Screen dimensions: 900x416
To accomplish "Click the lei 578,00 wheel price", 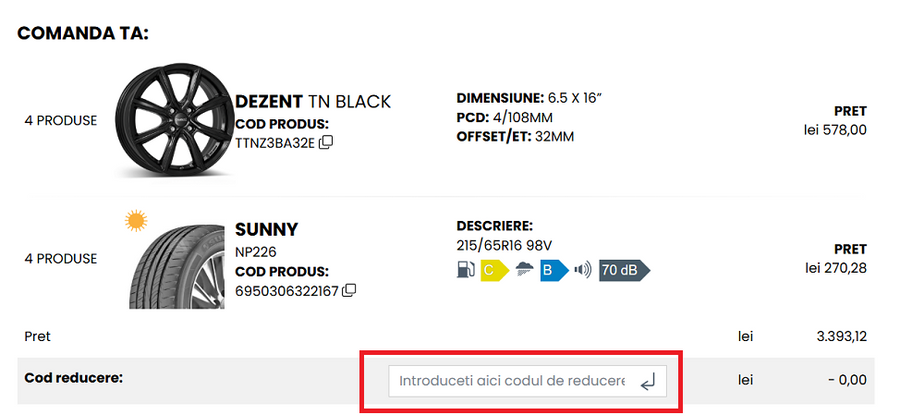I will click(x=835, y=129).
